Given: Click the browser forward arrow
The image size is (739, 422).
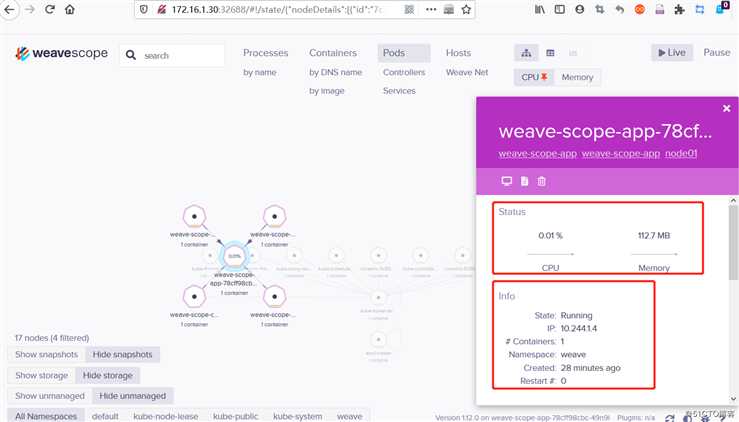Looking at the screenshot, I should pos(30,9).
